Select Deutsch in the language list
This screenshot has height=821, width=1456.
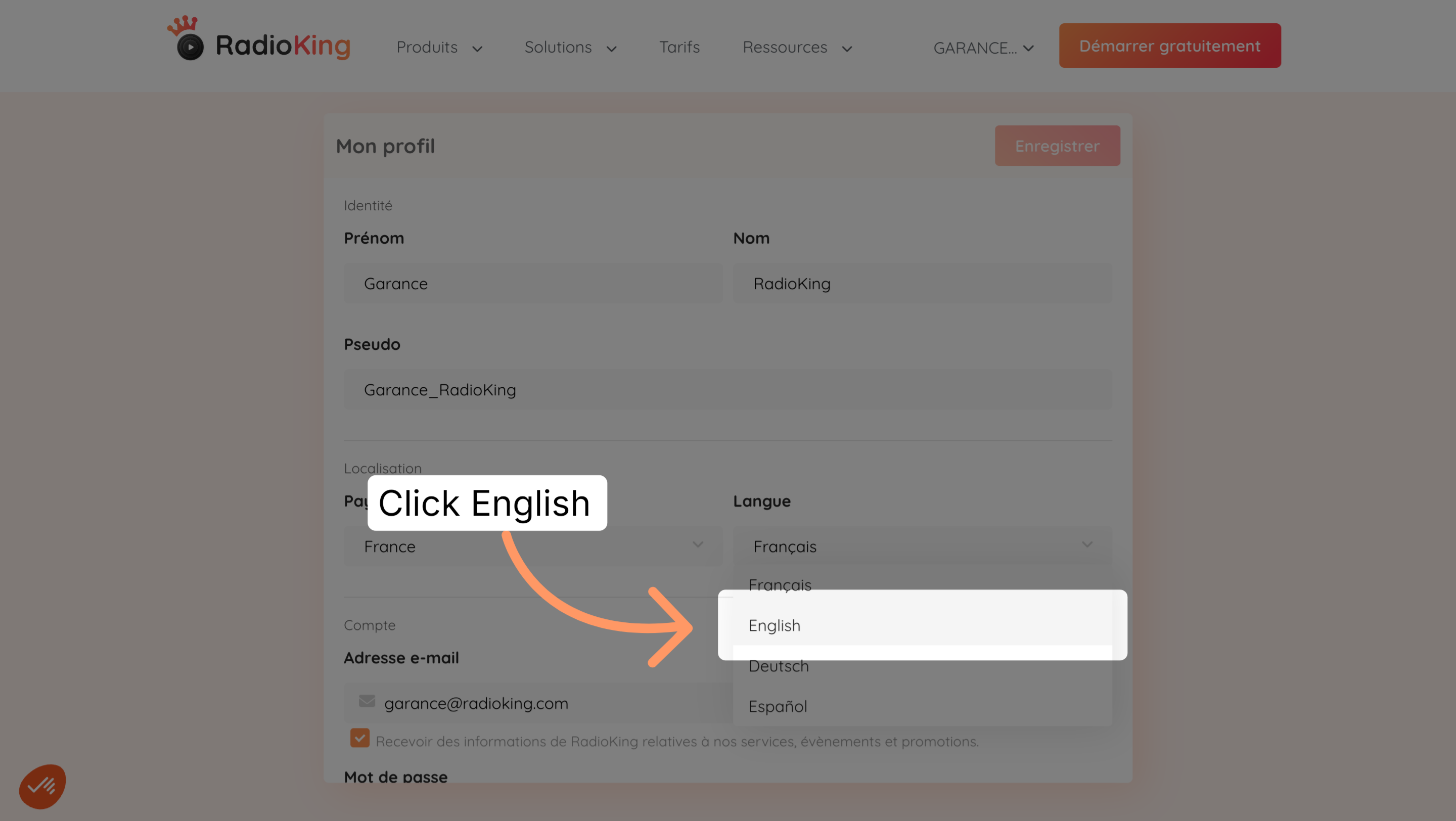(923, 666)
